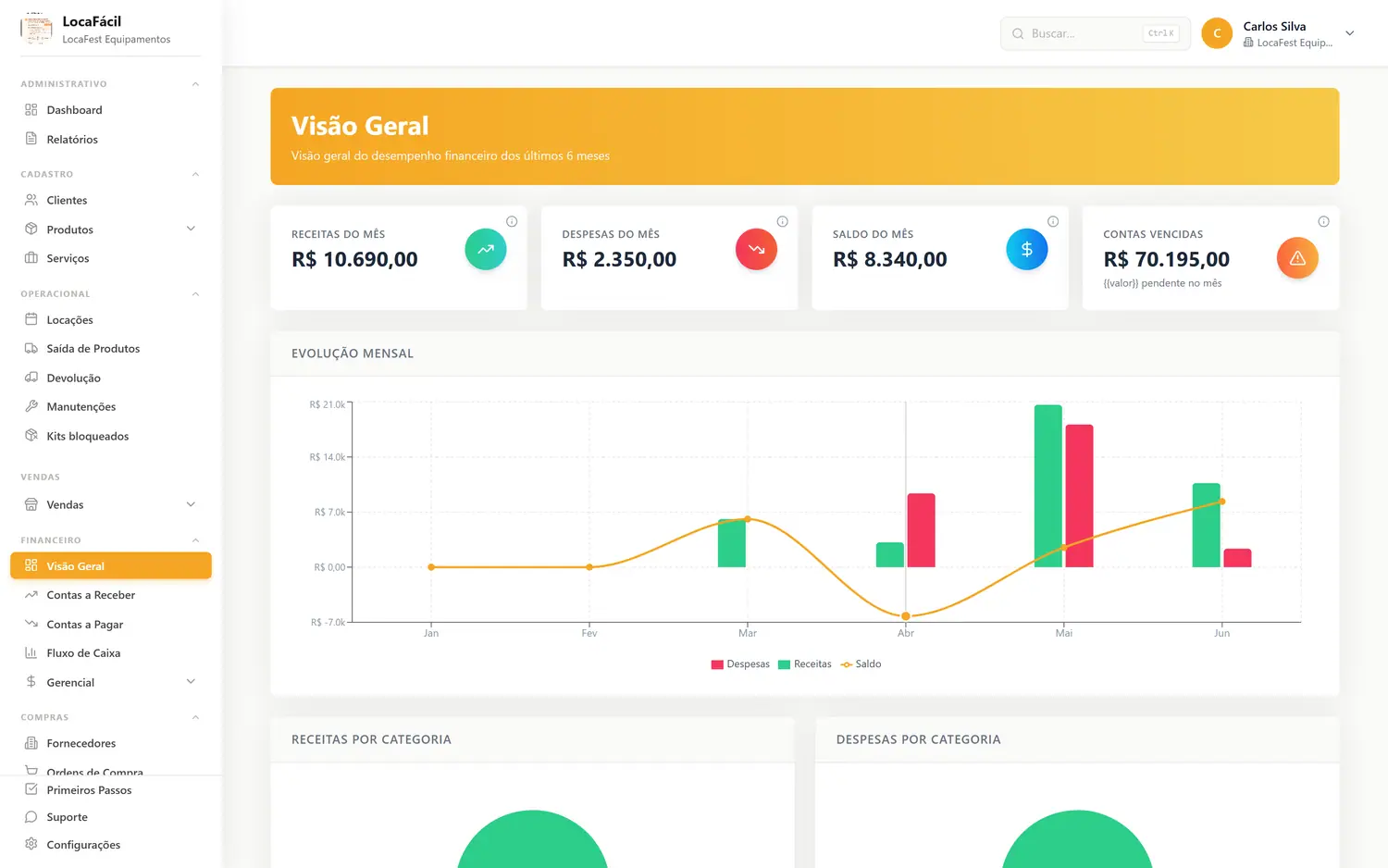Click the tall green Mai Receitas bar

point(1048,486)
